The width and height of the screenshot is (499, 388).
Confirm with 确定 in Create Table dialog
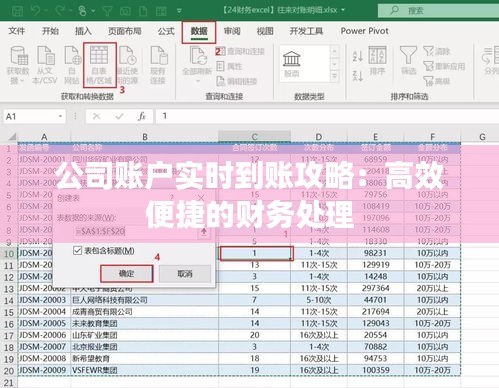coord(127,274)
